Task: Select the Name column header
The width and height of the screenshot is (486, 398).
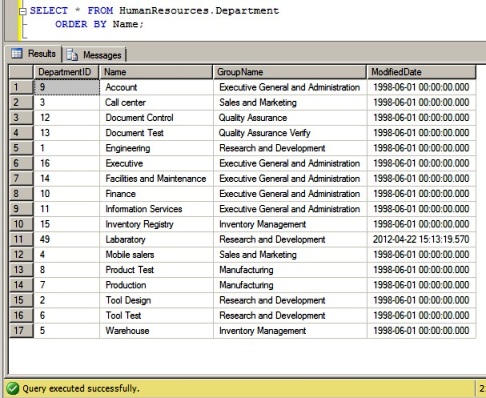Action: pos(156,72)
